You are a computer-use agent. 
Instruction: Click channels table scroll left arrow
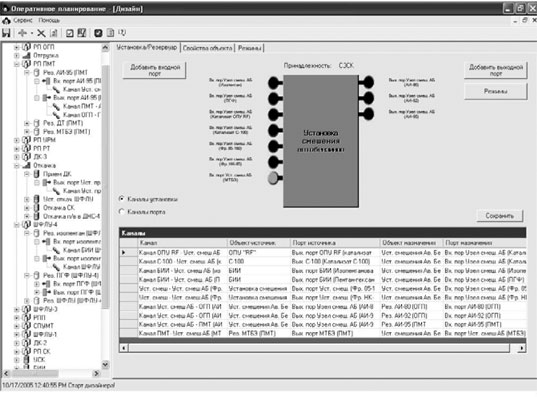(124, 348)
